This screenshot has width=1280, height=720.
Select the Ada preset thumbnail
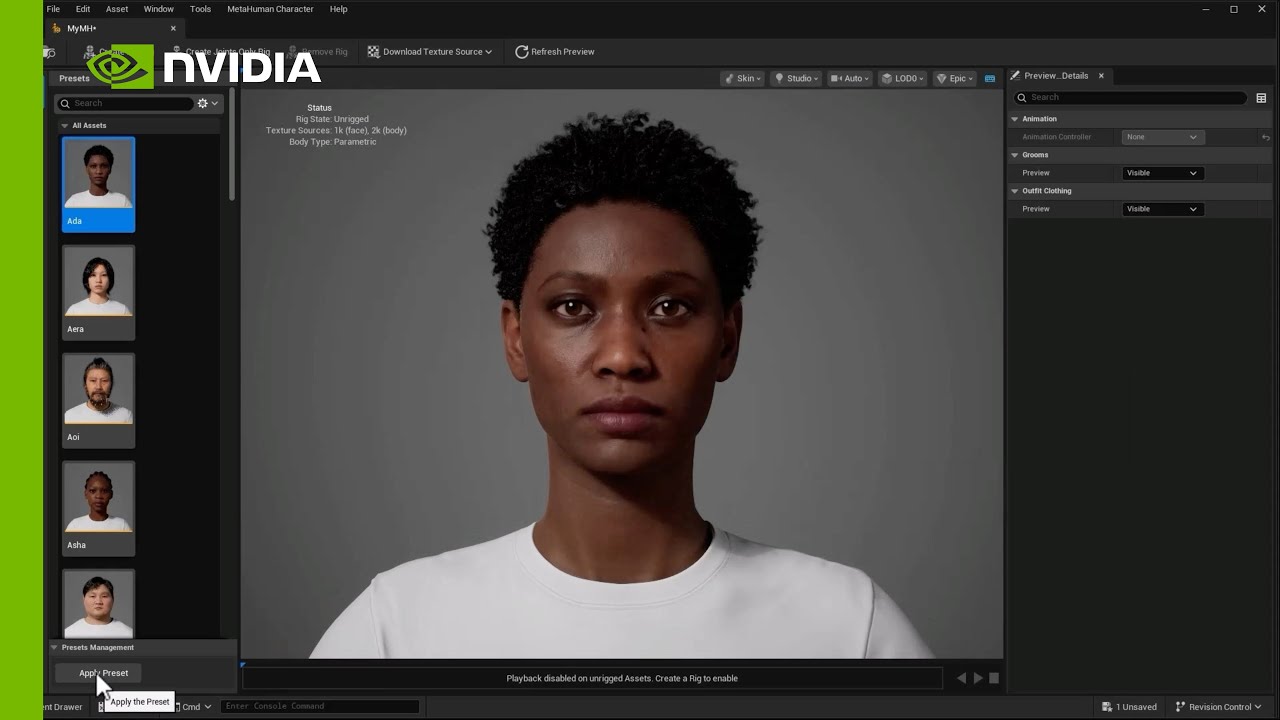98,184
